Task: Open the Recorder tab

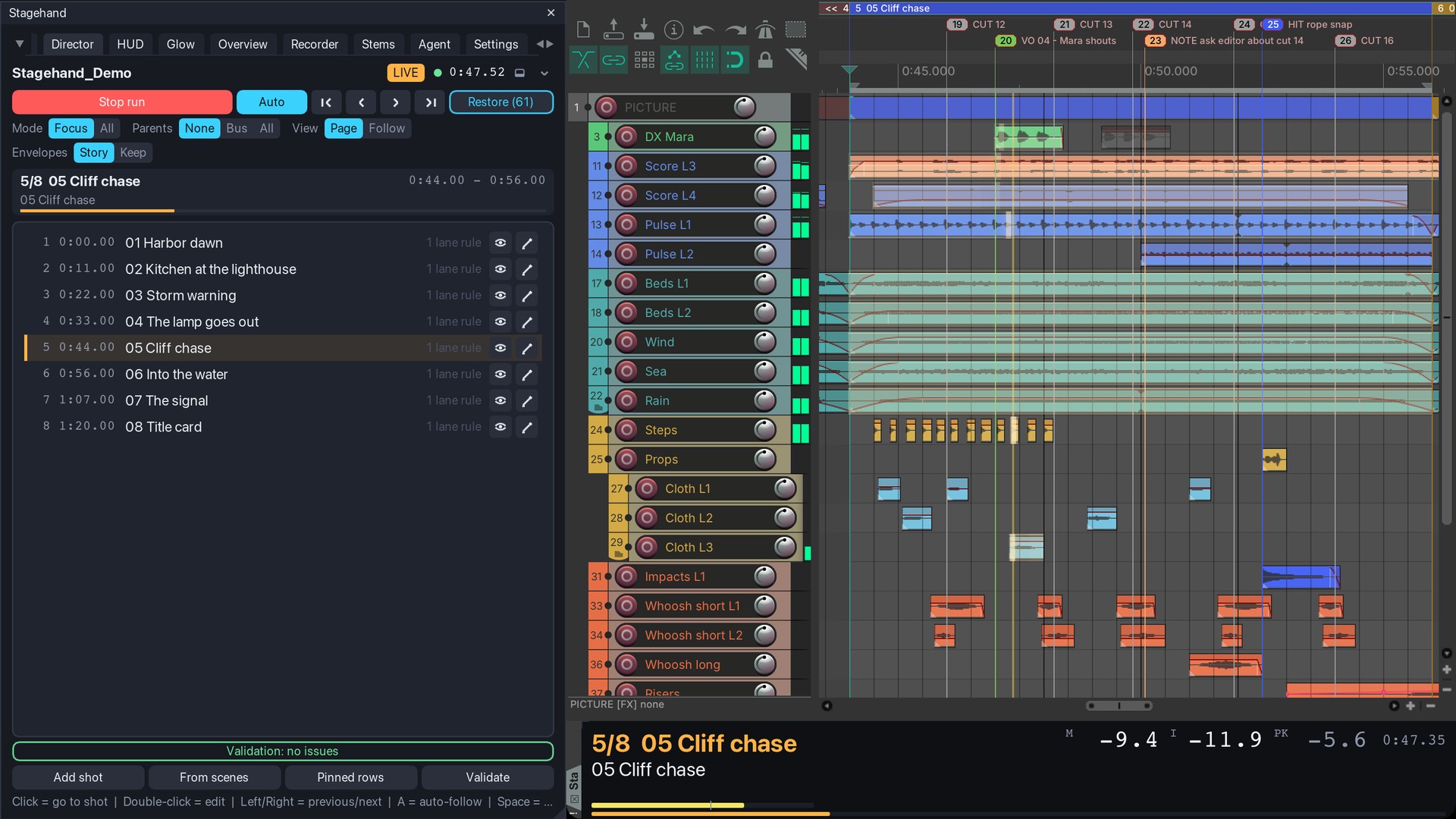Action: pyautogui.click(x=315, y=44)
